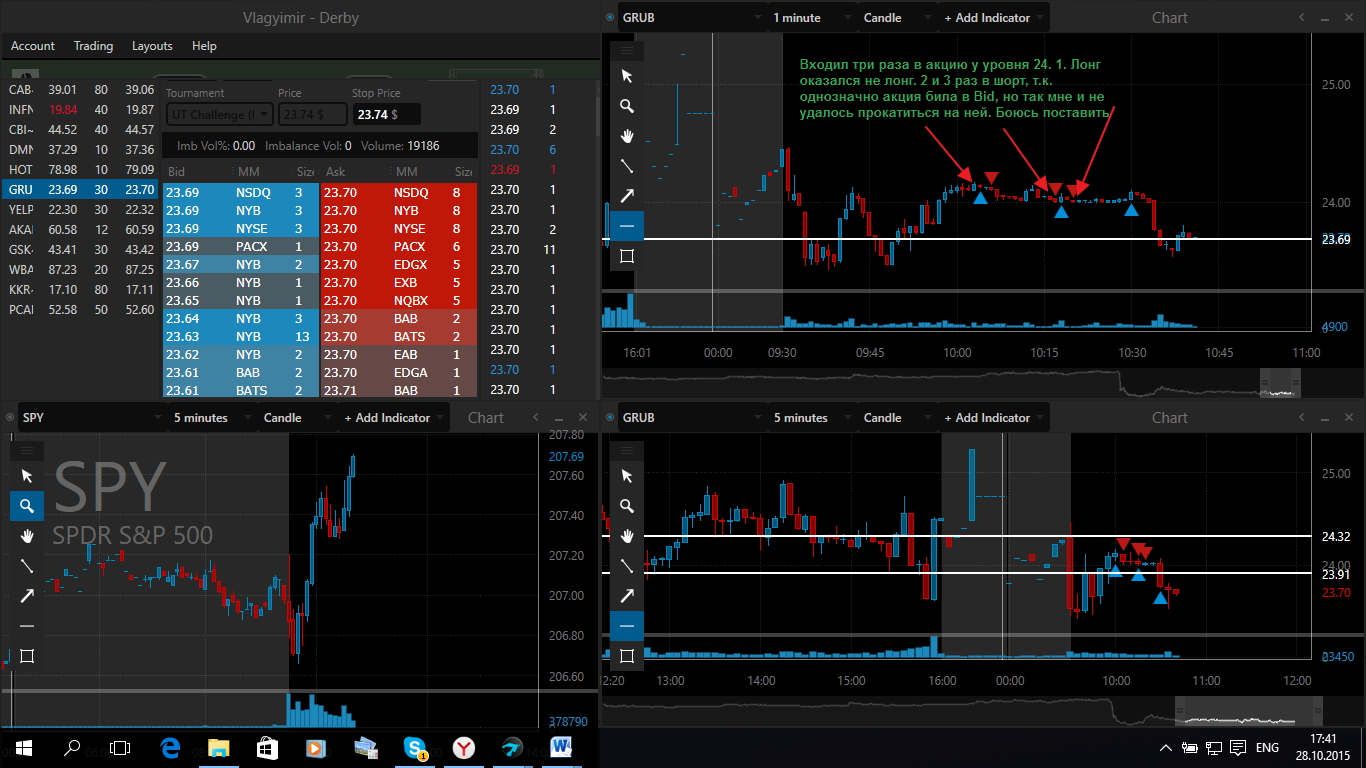Viewport: 1366px width, 768px height.
Task: Open Word from the taskbar
Action: (x=560, y=747)
